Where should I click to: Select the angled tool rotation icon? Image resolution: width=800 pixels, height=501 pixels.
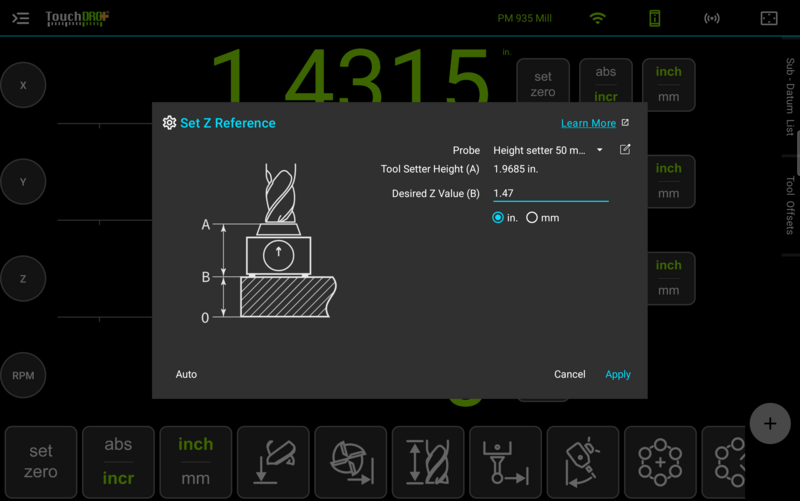pos(583,462)
